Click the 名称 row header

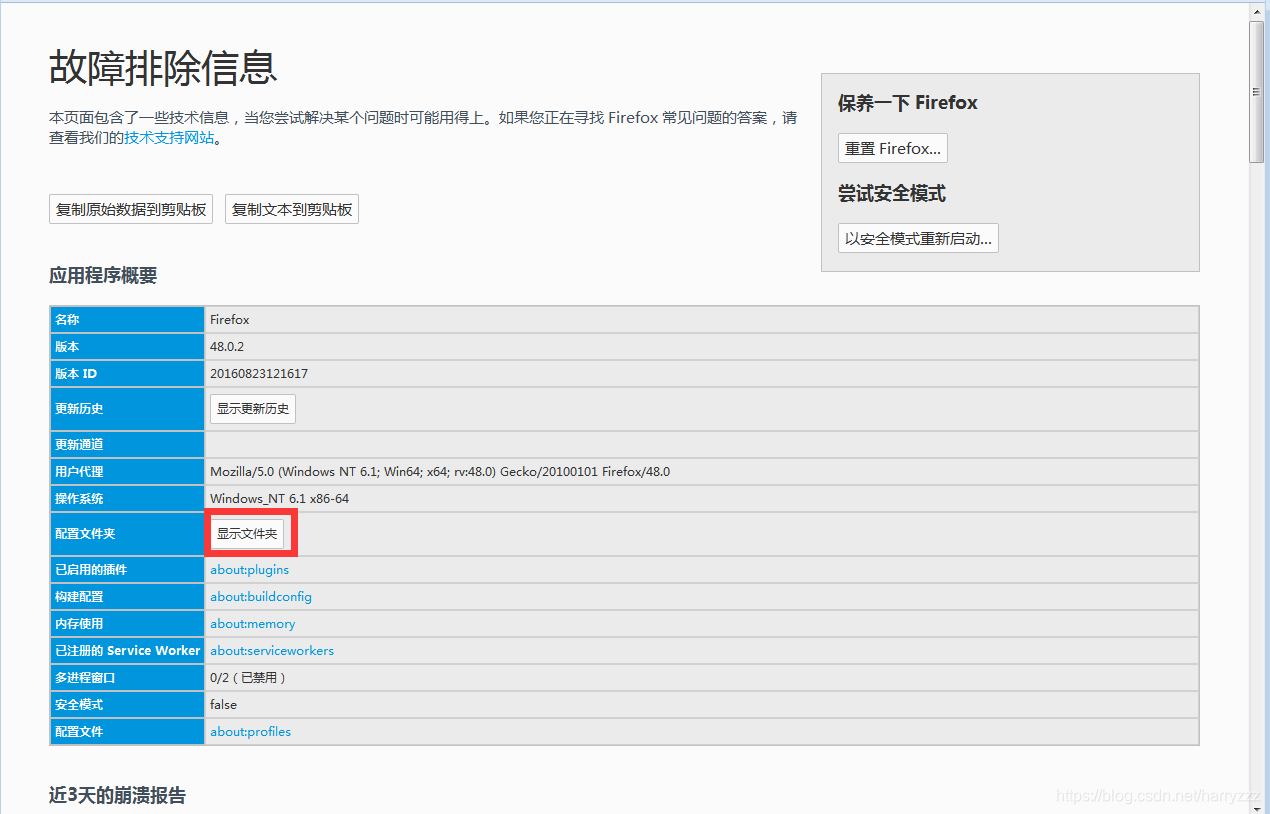coord(128,319)
